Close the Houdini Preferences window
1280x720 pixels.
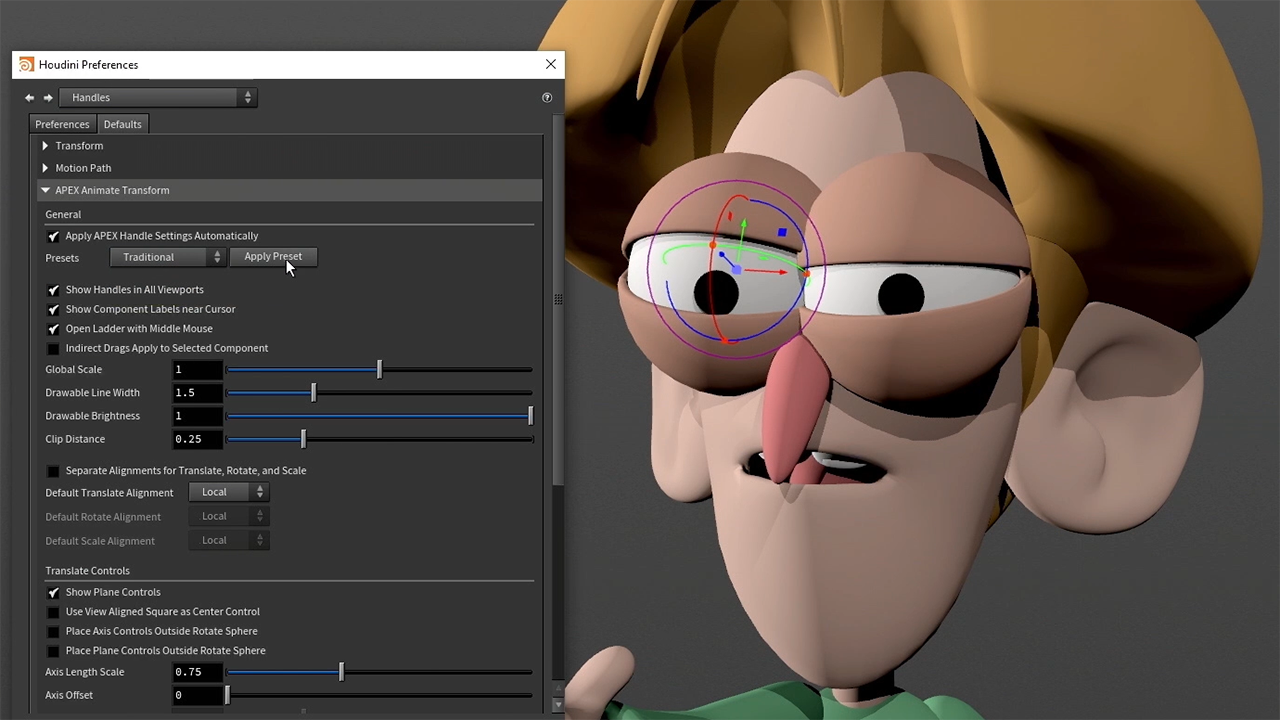pyautogui.click(x=551, y=64)
